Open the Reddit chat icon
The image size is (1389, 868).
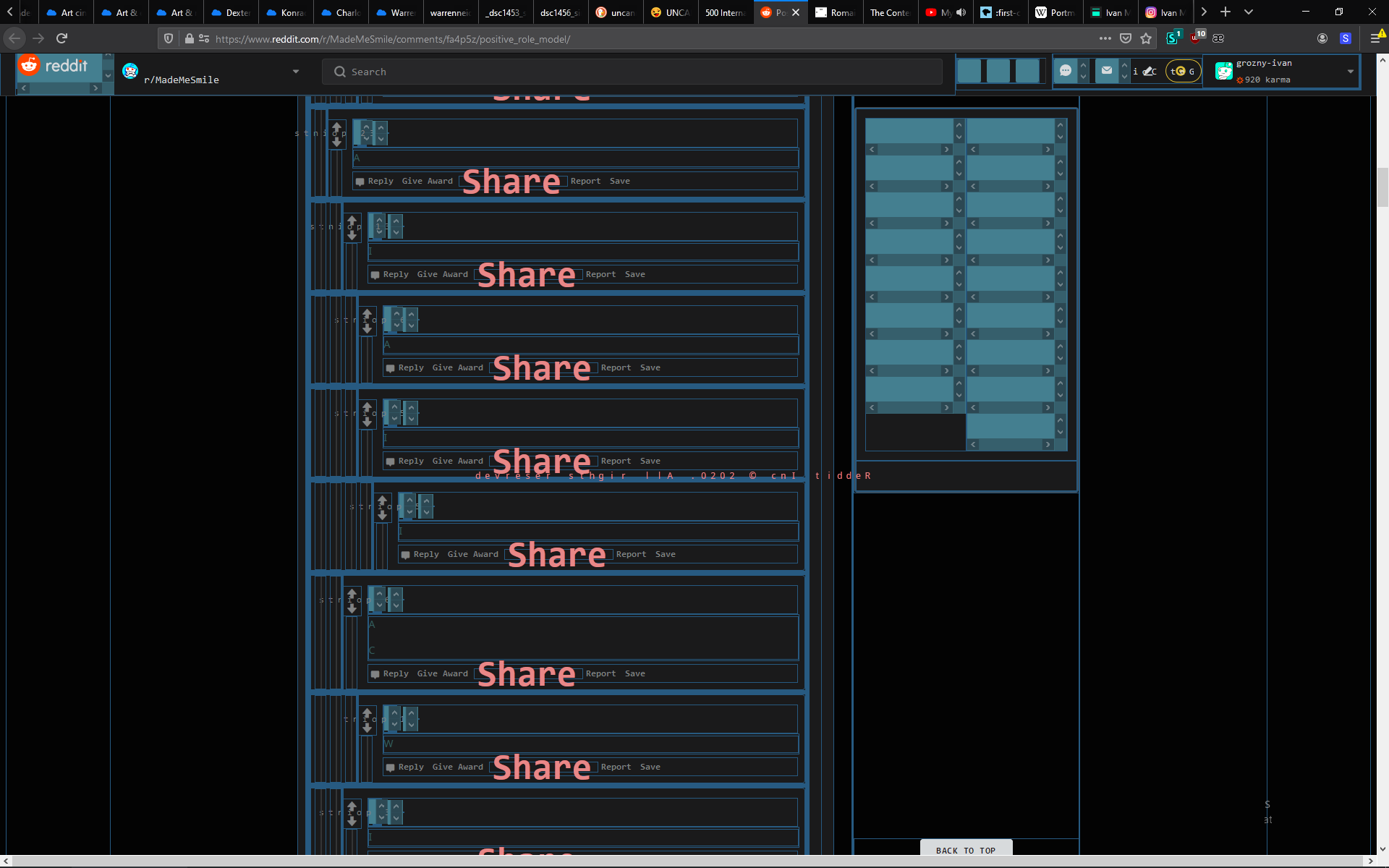1065,70
